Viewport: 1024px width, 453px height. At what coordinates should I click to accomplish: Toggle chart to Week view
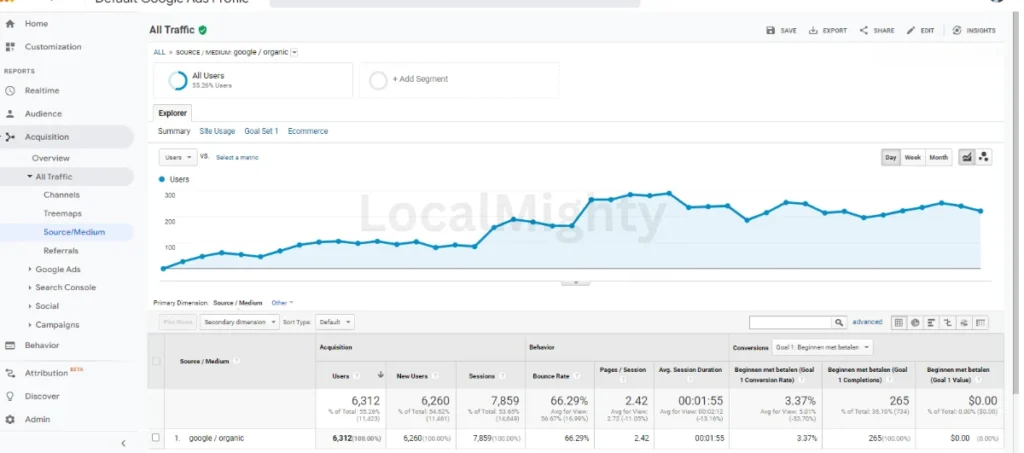(x=913, y=157)
